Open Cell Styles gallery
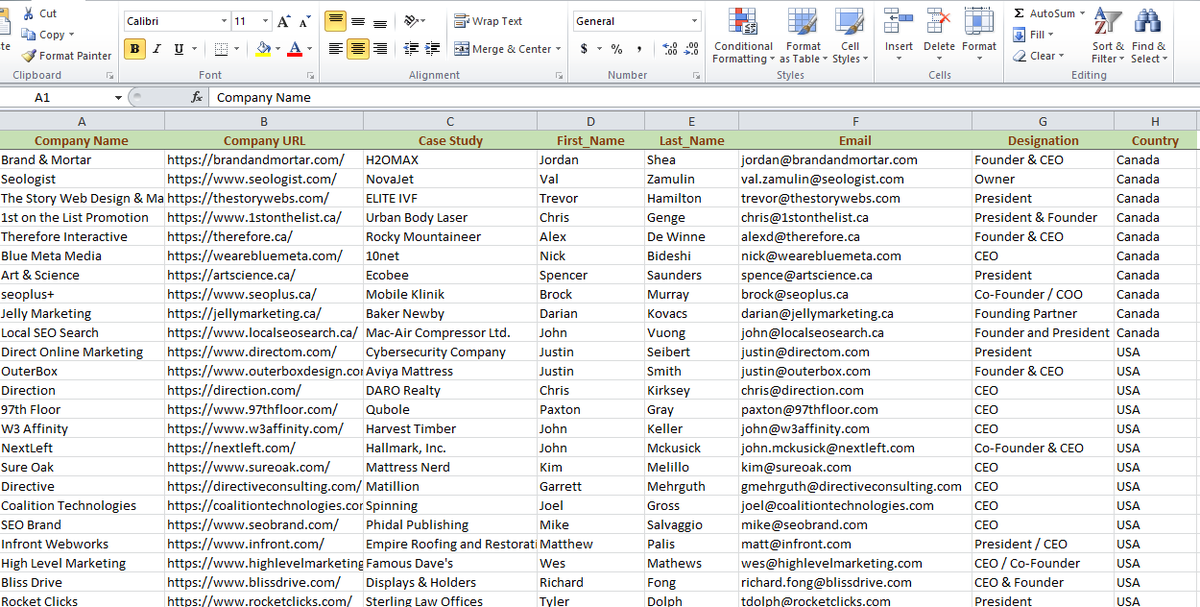The width and height of the screenshot is (1200, 607). tap(849, 35)
